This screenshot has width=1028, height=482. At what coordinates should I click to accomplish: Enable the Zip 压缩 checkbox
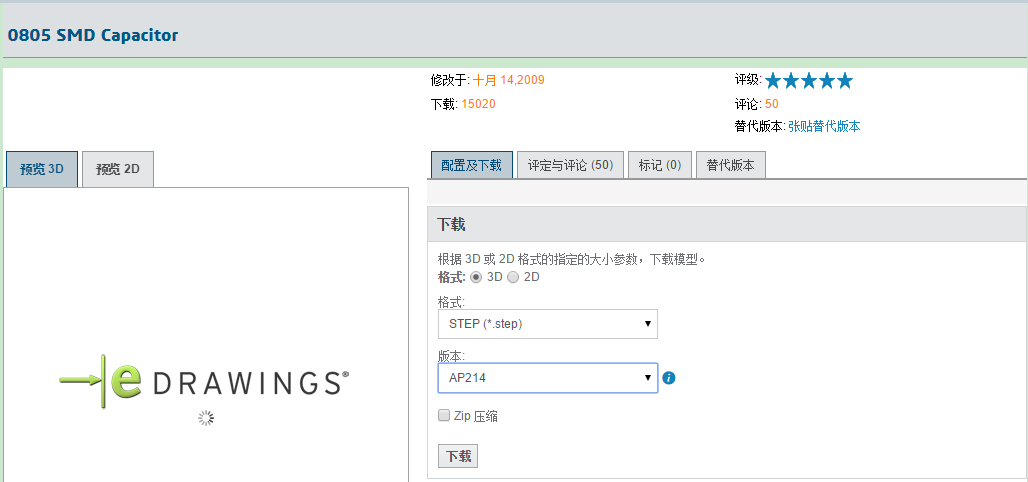pyautogui.click(x=444, y=415)
